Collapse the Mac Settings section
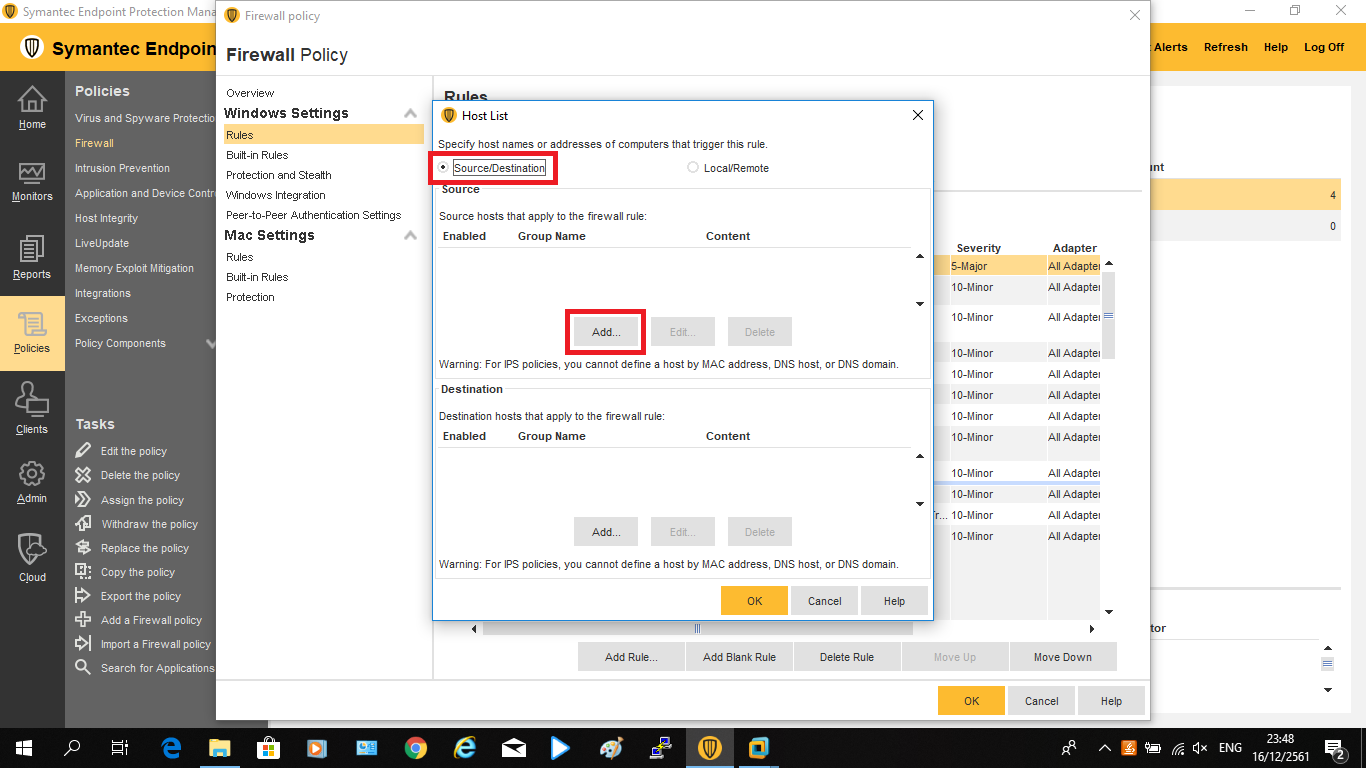The height and width of the screenshot is (768, 1366). point(410,236)
